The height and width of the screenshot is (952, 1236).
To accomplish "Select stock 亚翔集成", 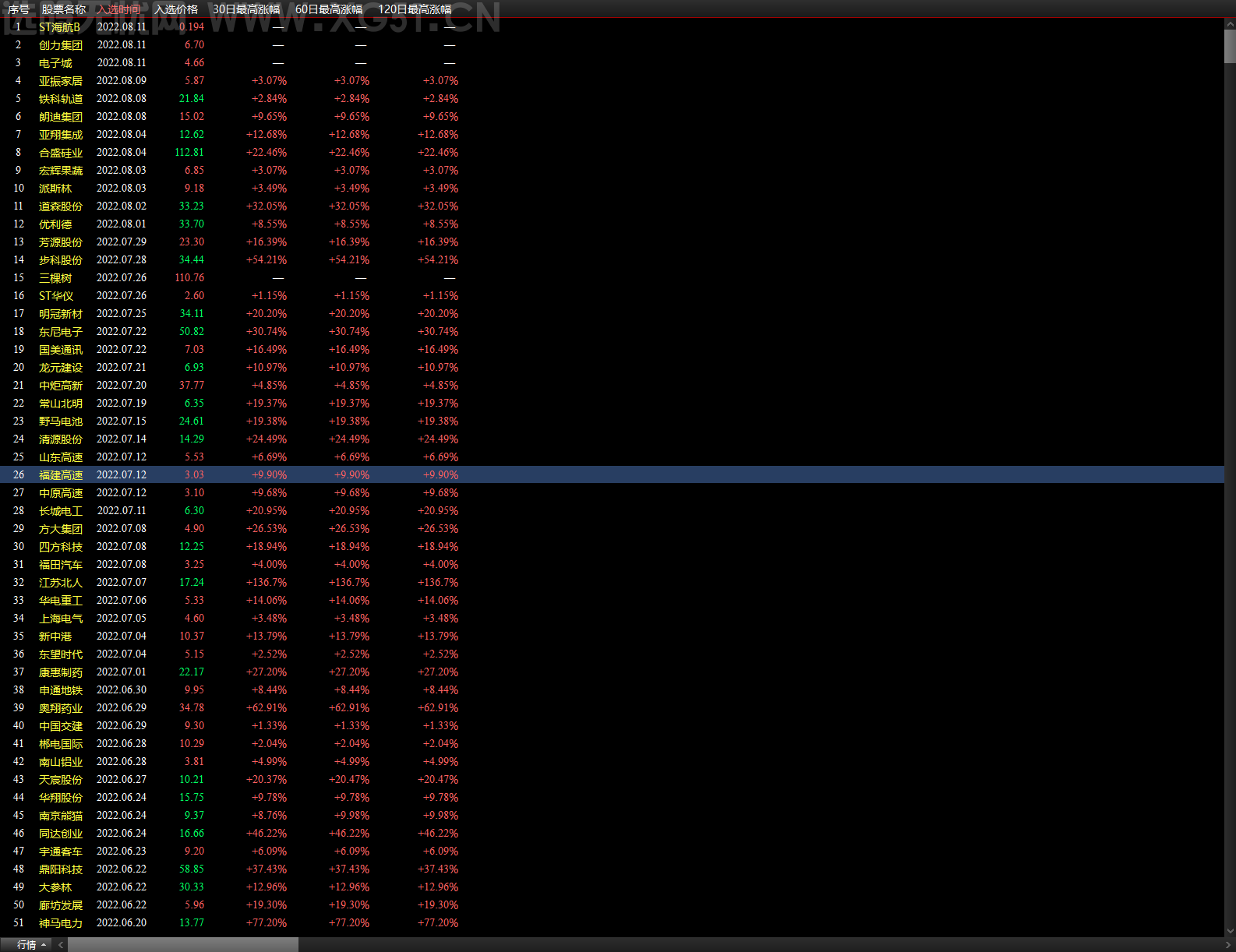I will pos(61,135).
